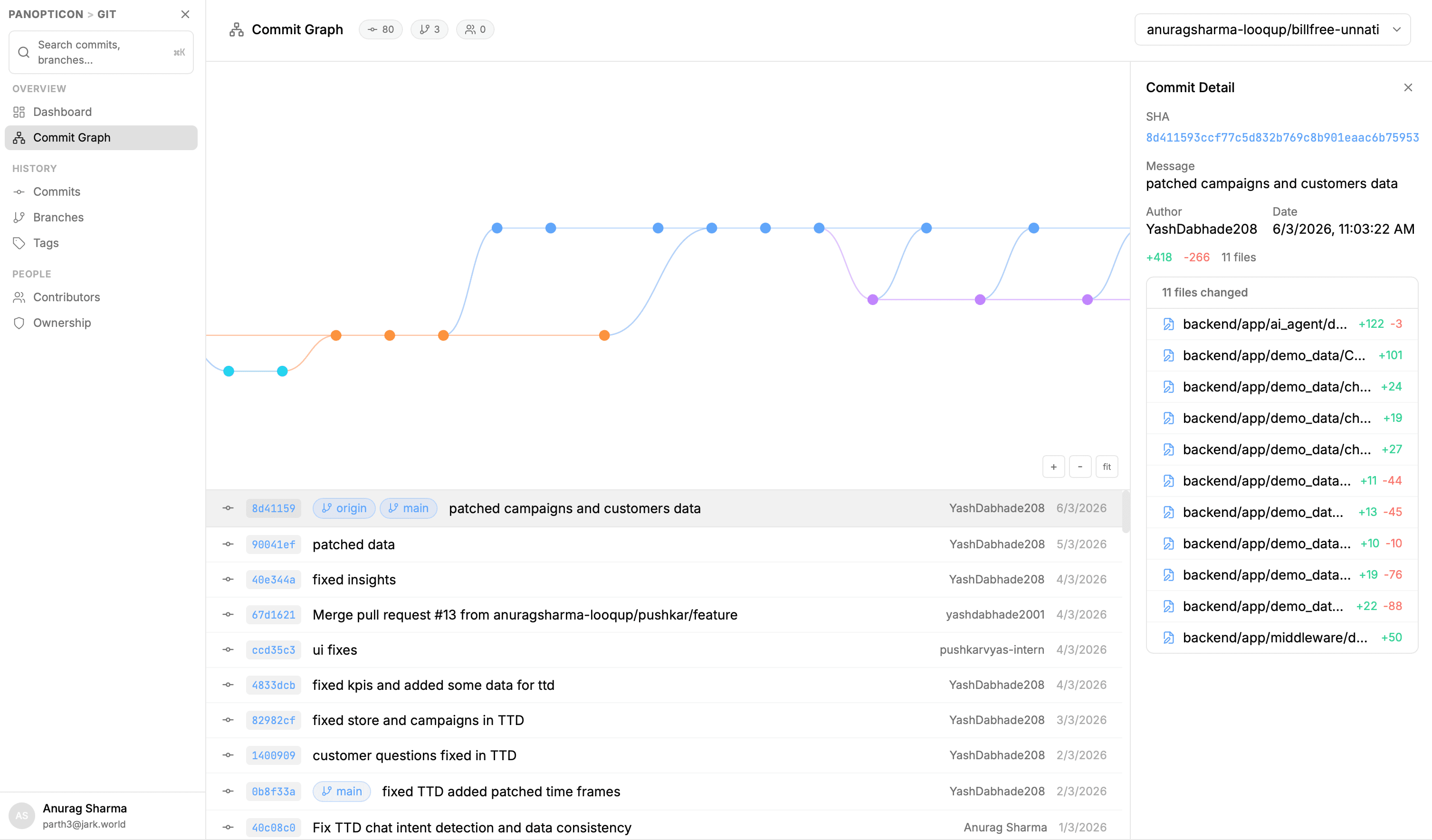Click the branch count badge showing 3
This screenshot has height=840, width=1432.
429,29
